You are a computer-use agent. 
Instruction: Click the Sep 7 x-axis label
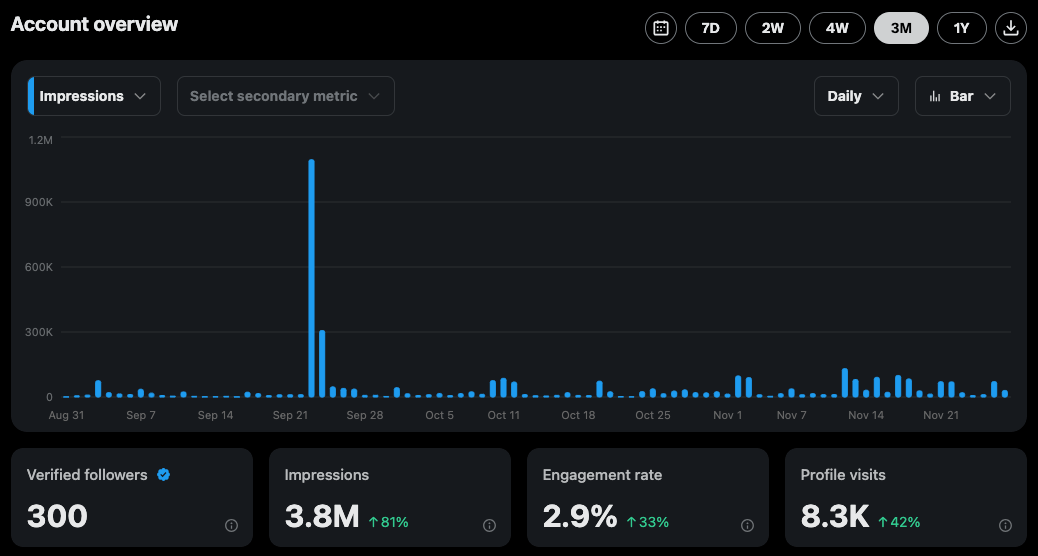140,415
